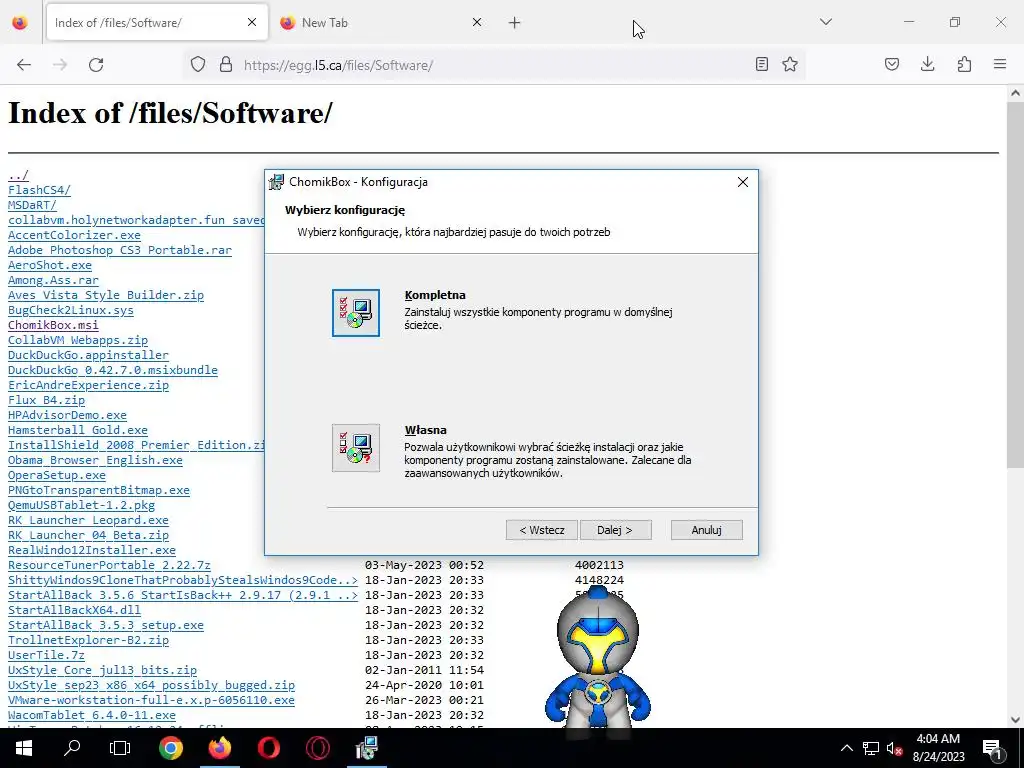
Task: Open the Windows Start menu
Action: click(x=24, y=748)
